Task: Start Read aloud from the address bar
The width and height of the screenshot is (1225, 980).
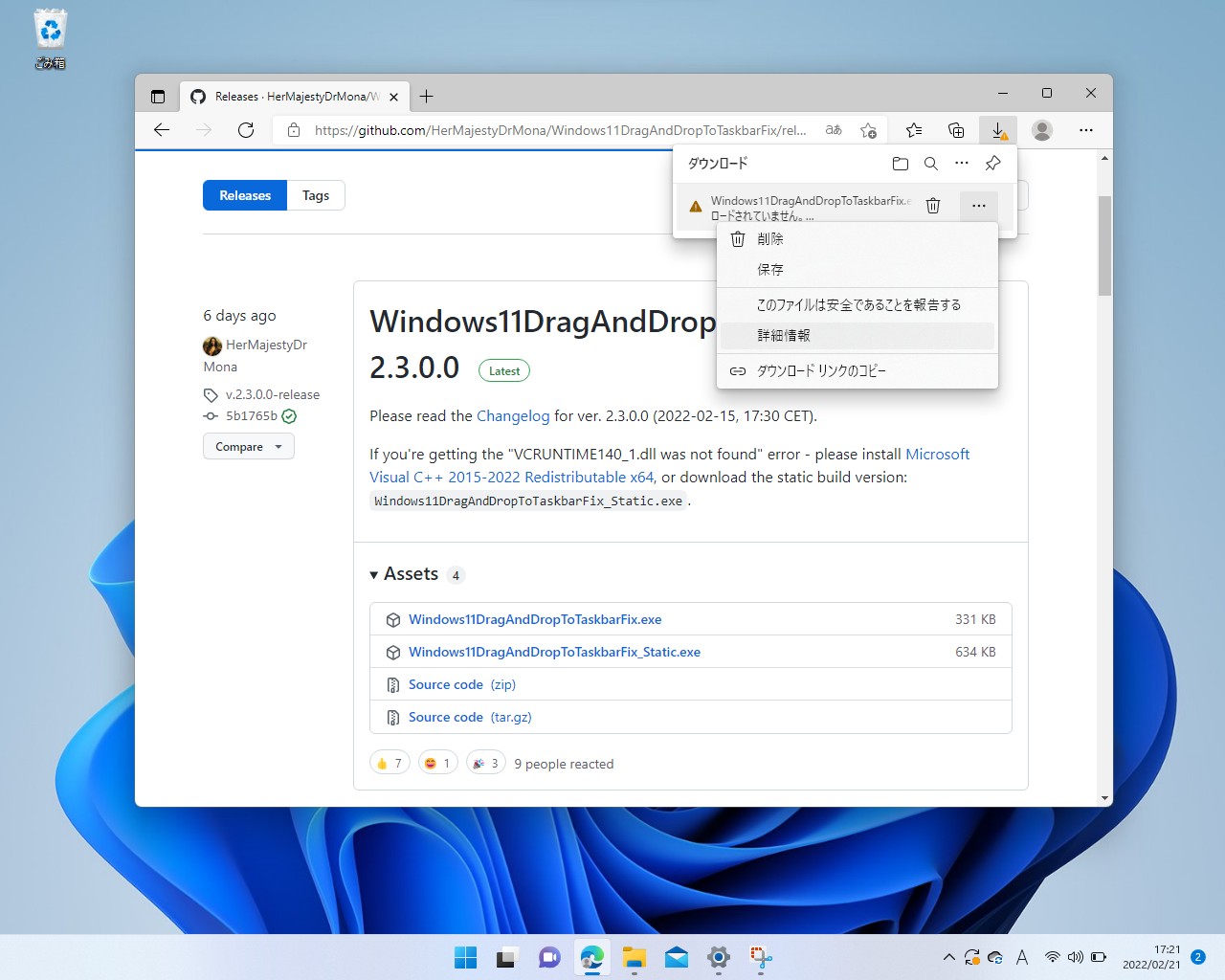Action: coord(833,129)
